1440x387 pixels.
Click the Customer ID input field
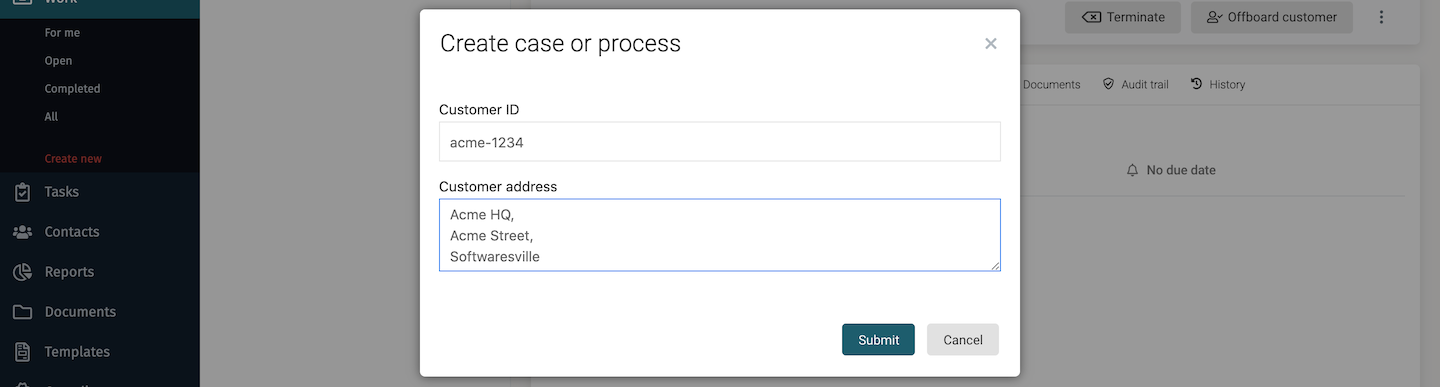pyautogui.click(x=720, y=142)
